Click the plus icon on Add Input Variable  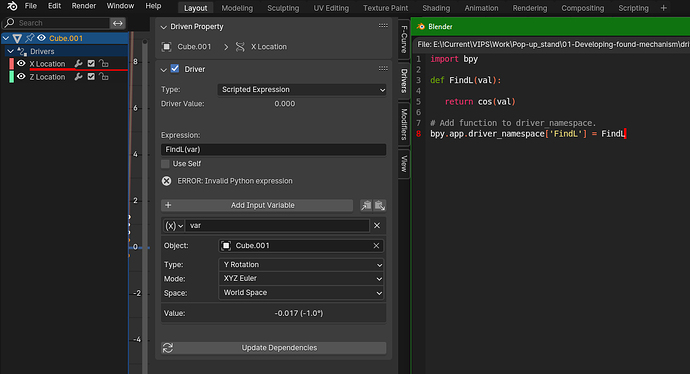(x=168, y=205)
